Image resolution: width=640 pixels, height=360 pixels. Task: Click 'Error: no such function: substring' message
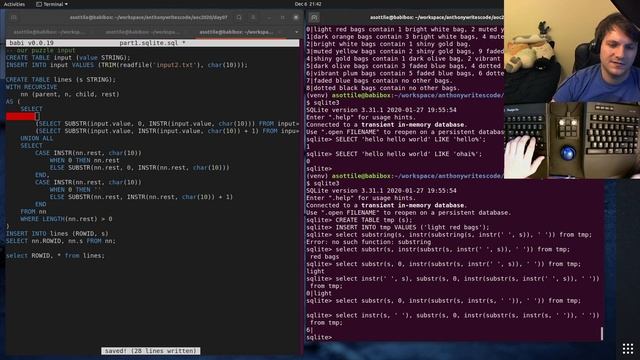369,242
